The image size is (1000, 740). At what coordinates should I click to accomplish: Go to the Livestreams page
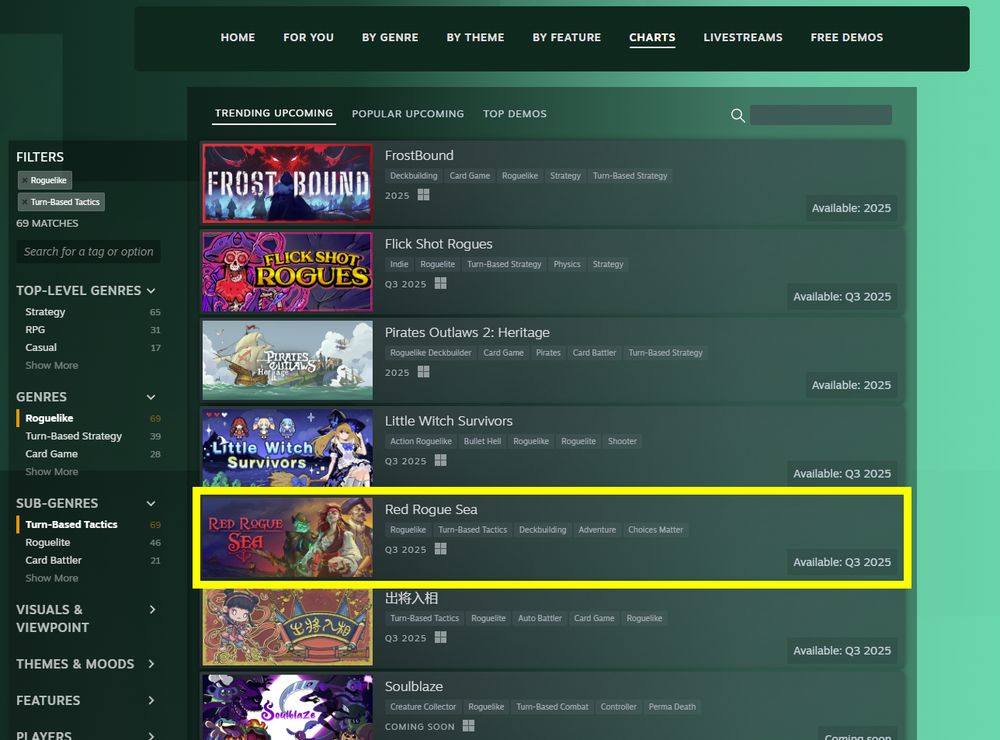point(743,38)
